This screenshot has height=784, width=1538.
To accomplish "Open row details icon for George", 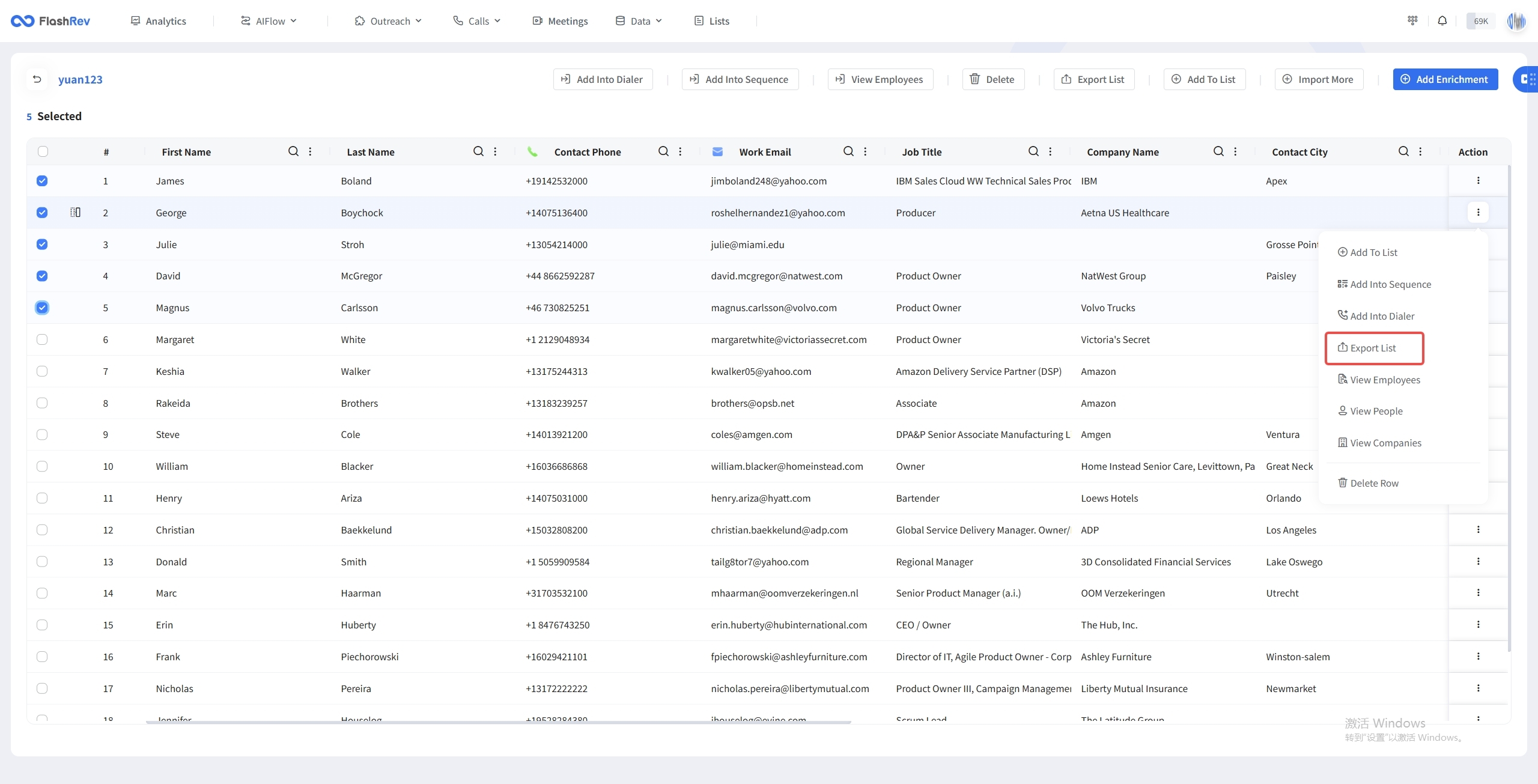I will [75, 212].
